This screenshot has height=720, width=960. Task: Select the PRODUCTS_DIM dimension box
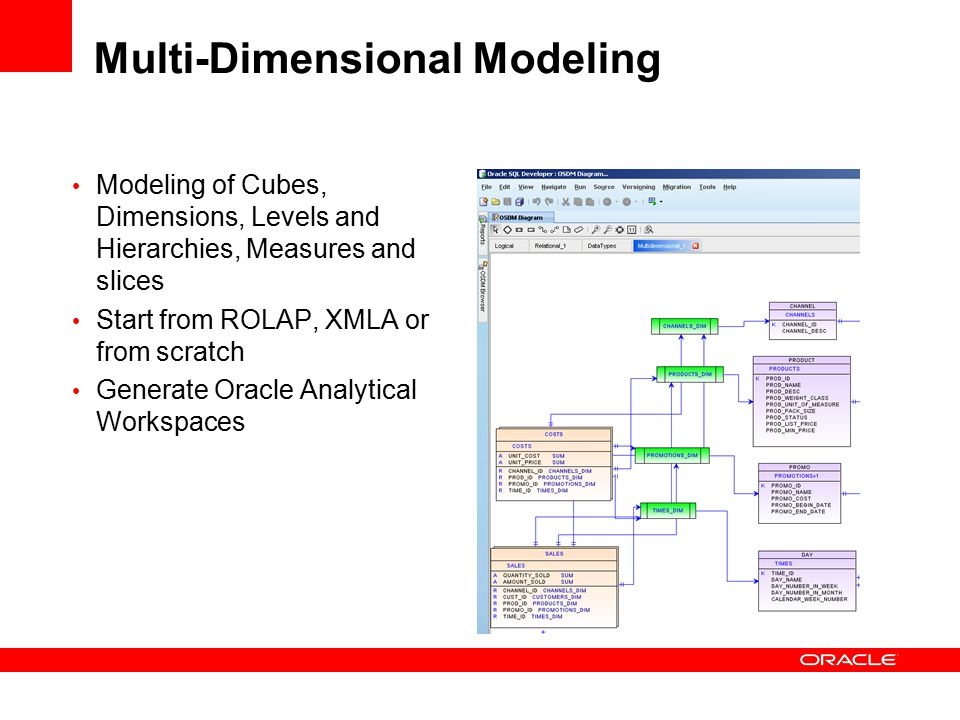tap(690, 374)
